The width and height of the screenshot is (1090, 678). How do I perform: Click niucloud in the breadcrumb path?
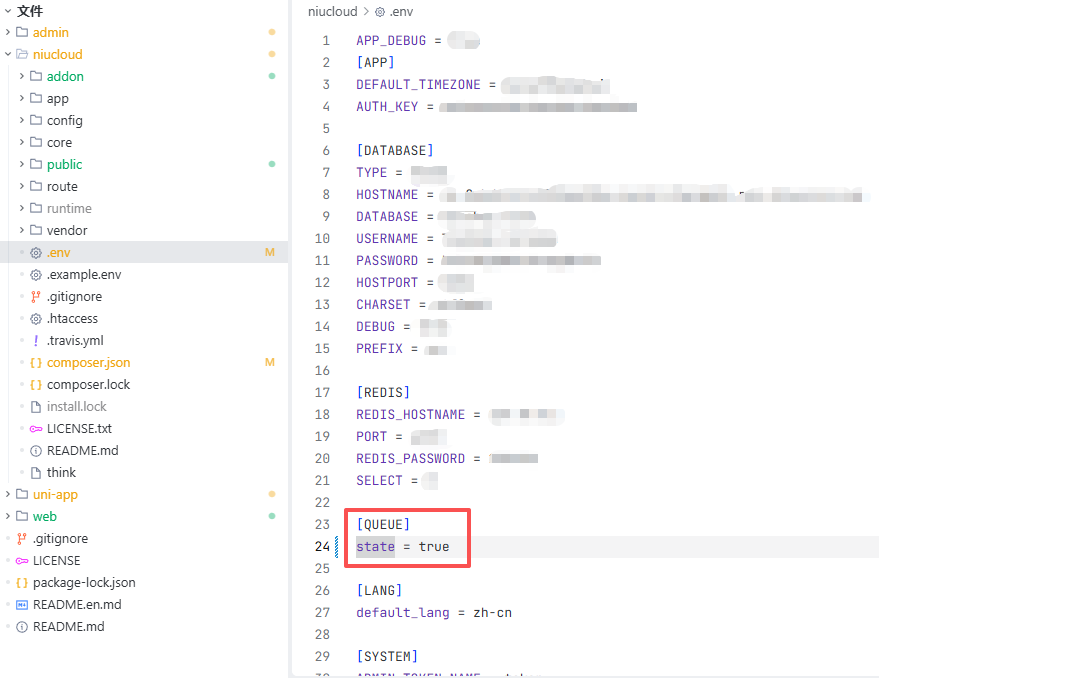tap(332, 12)
